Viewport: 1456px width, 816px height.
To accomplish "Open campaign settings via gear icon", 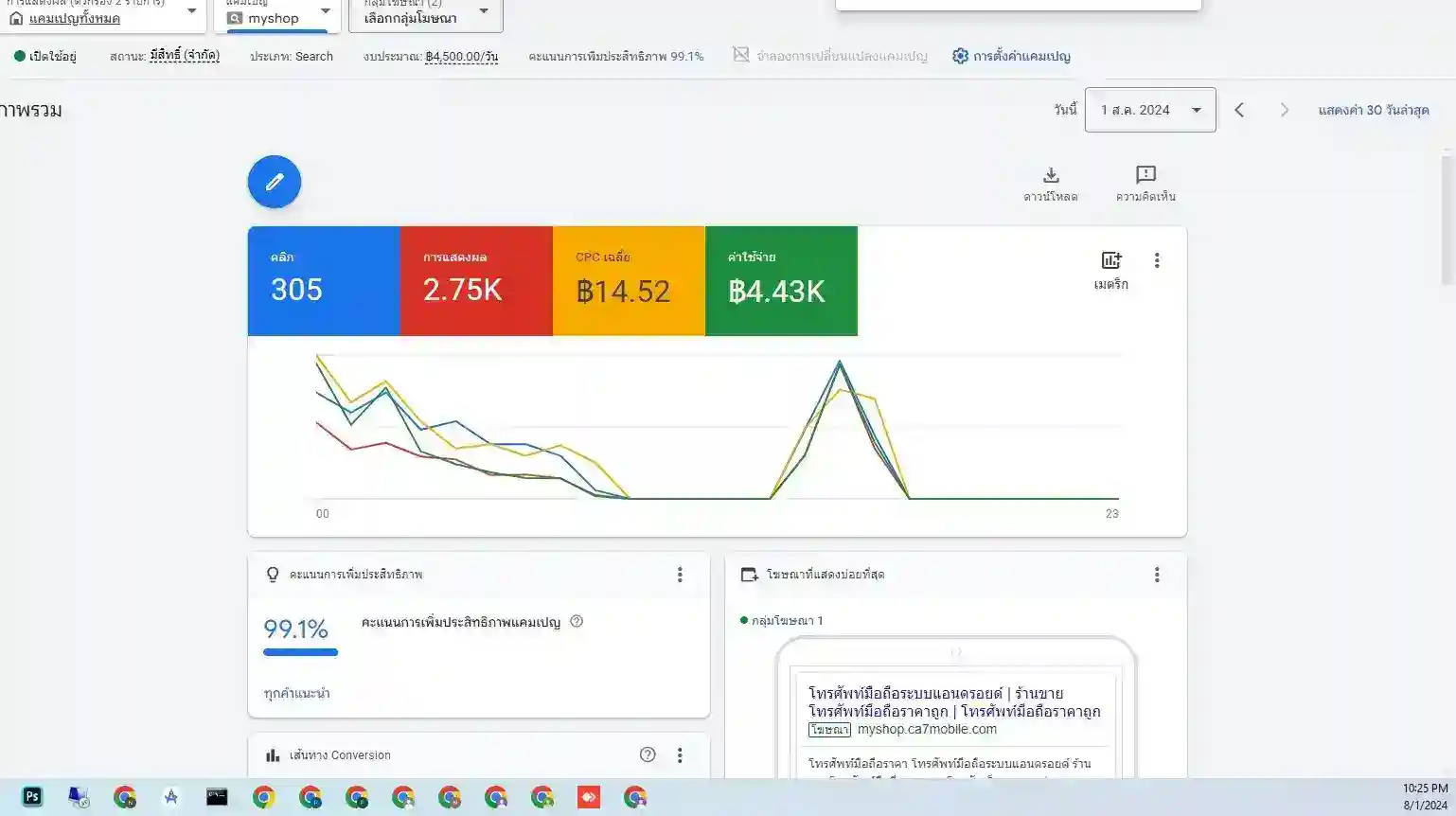I will click(x=959, y=56).
